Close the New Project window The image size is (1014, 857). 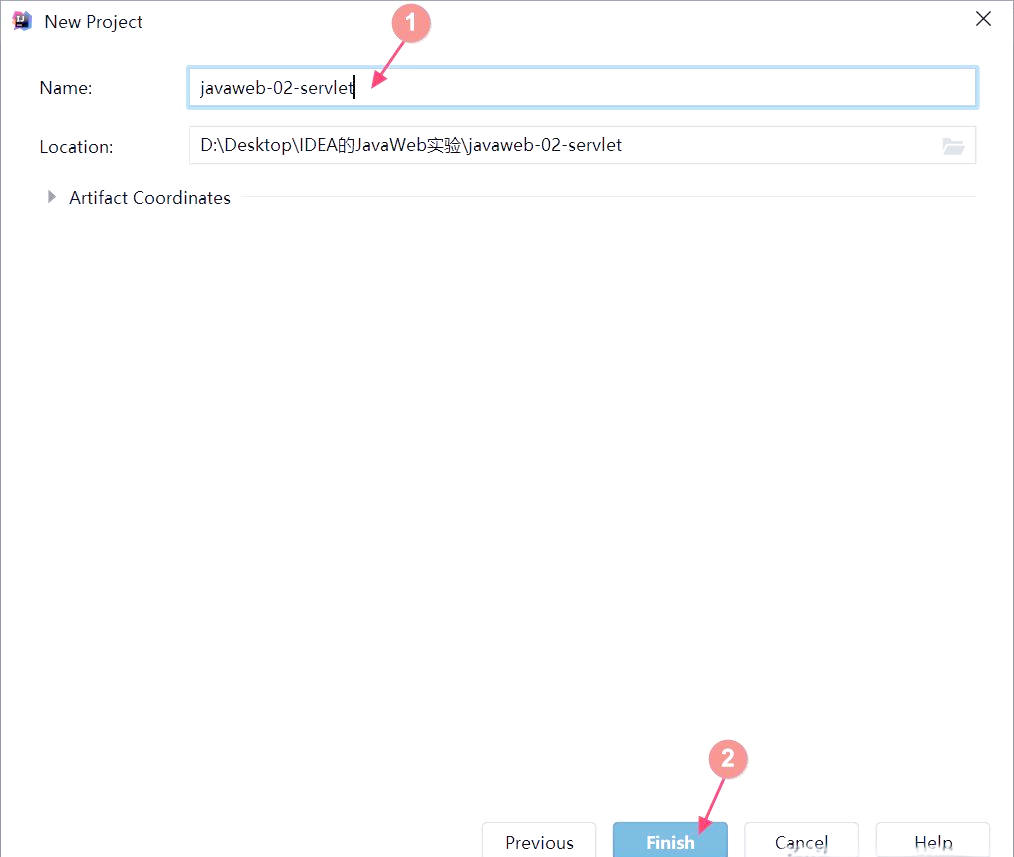coord(983,19)
